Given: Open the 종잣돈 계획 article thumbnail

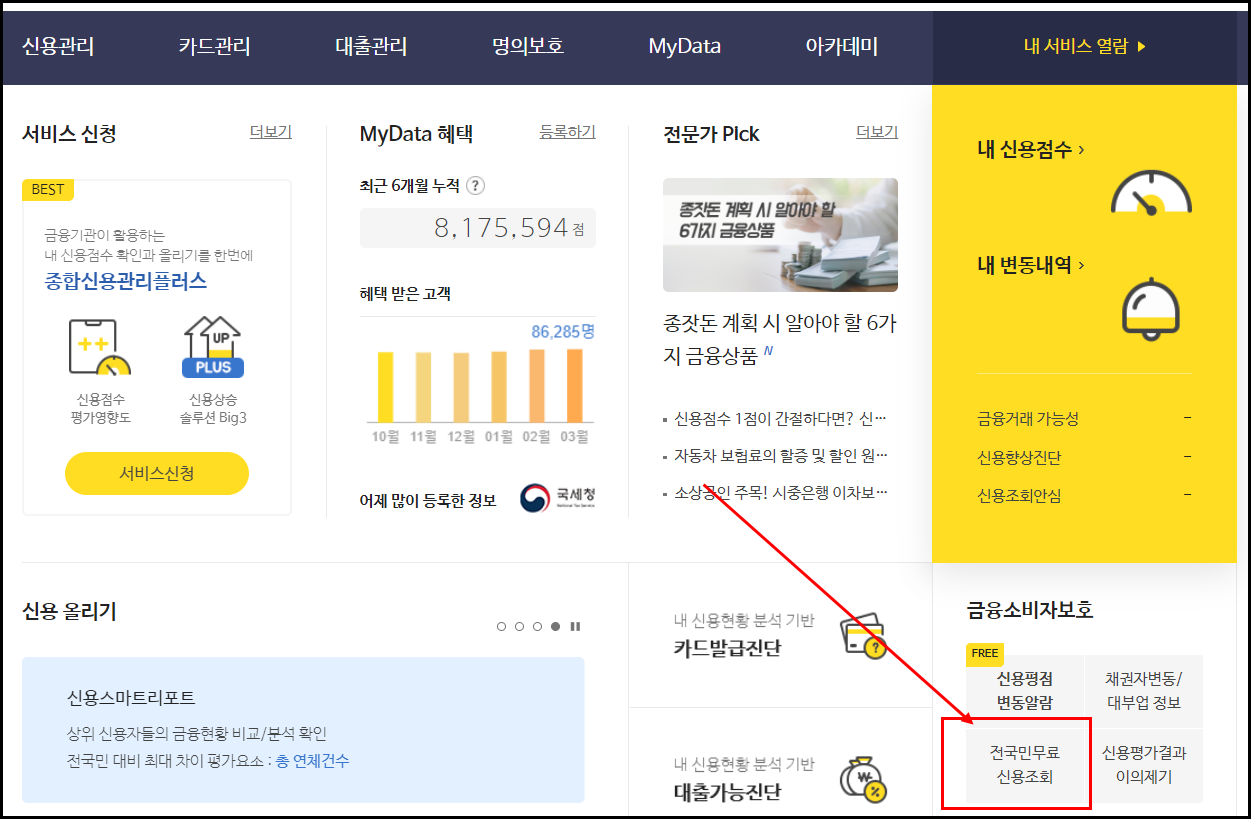Looking at the screenshot, I should click(780, 235).
